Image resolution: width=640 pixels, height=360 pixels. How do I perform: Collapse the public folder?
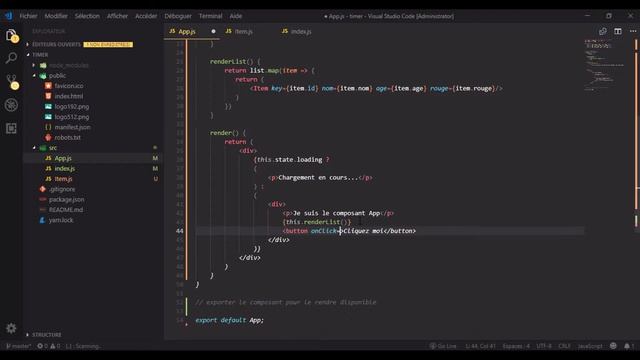pos(57,76)
